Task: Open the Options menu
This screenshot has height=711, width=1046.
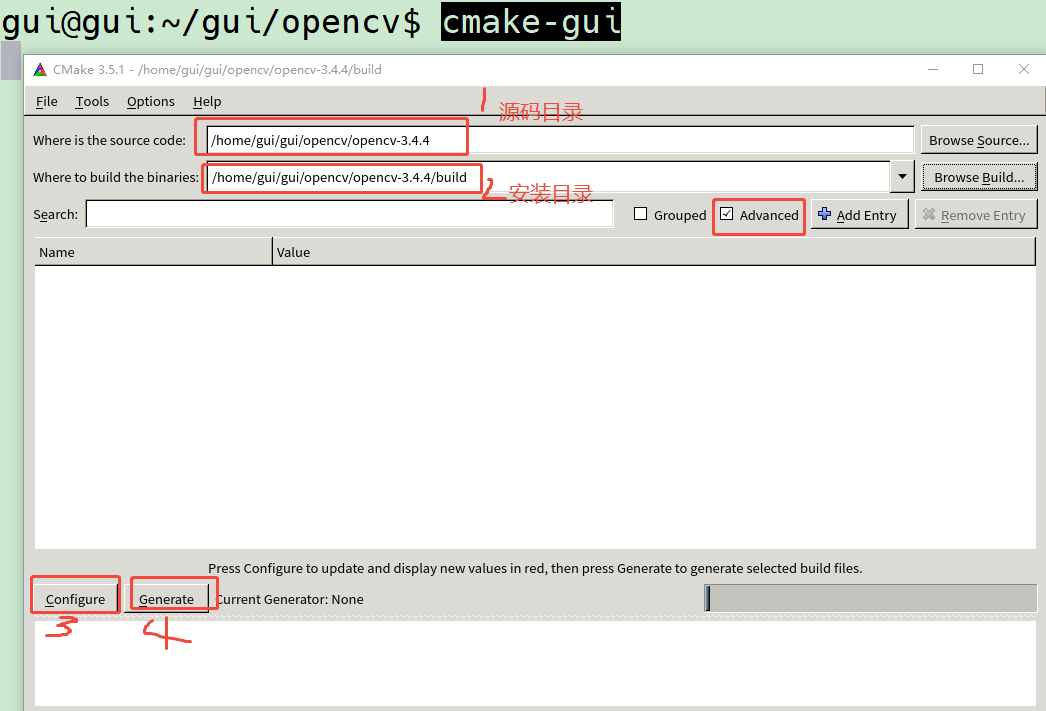Action: click(150, 101)
